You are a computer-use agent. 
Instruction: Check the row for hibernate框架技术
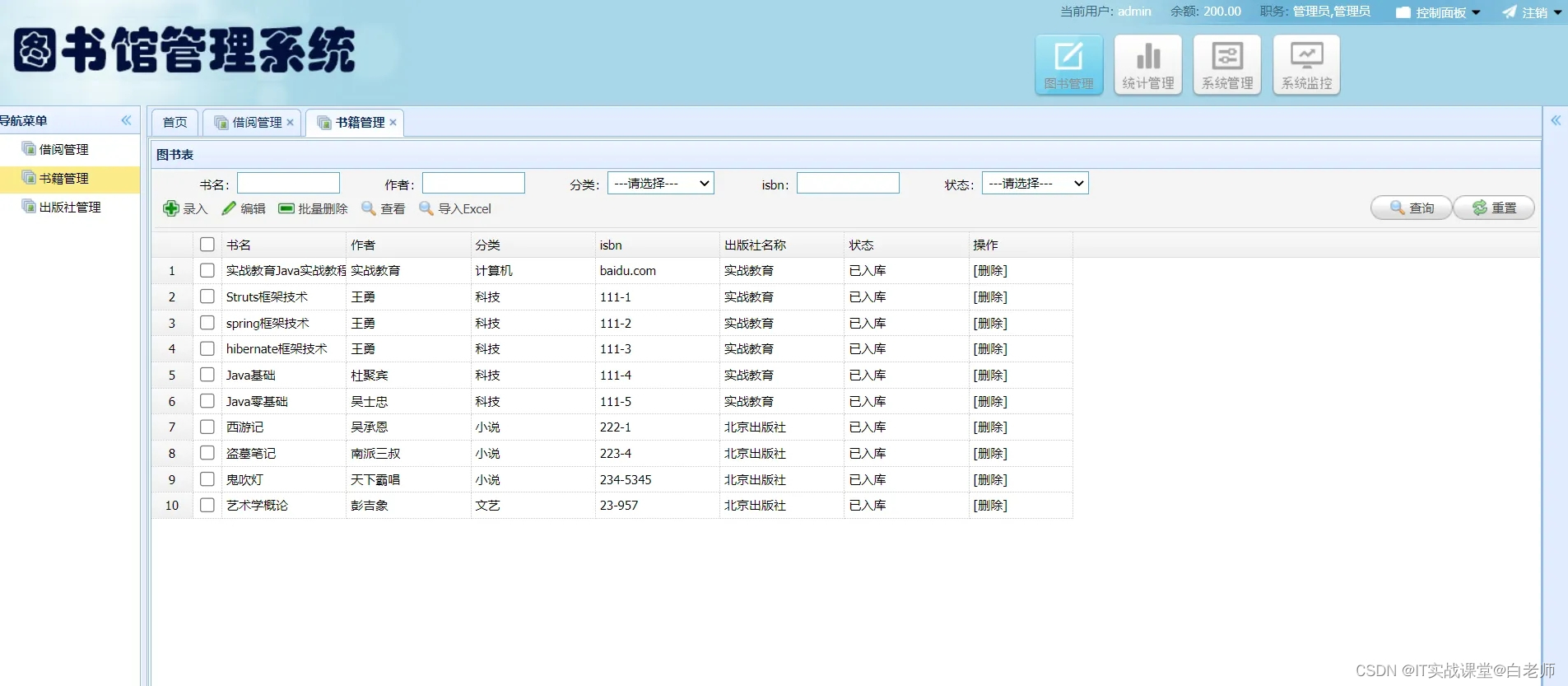(x=207, y=348)
